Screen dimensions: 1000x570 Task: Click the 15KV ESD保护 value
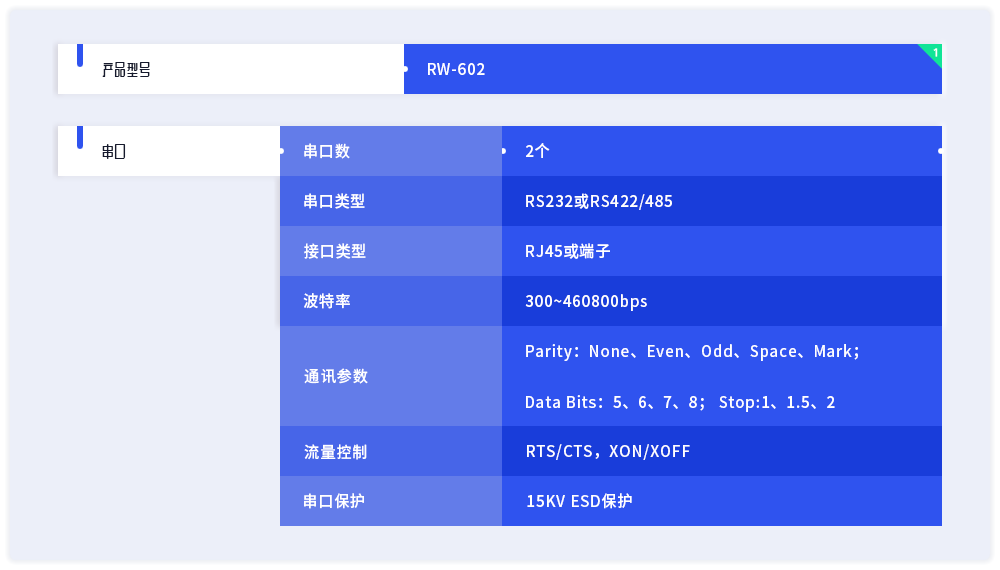tap(579, 501)
